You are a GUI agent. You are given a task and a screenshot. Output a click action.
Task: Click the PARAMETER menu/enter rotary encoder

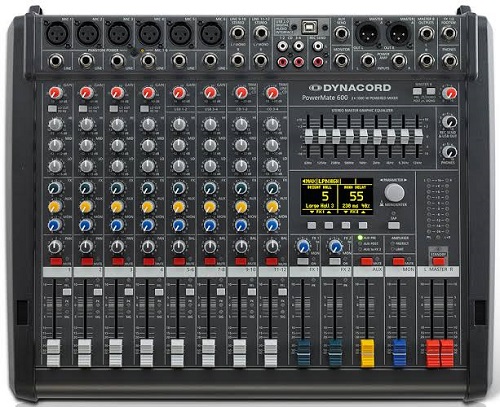(394, 193)
